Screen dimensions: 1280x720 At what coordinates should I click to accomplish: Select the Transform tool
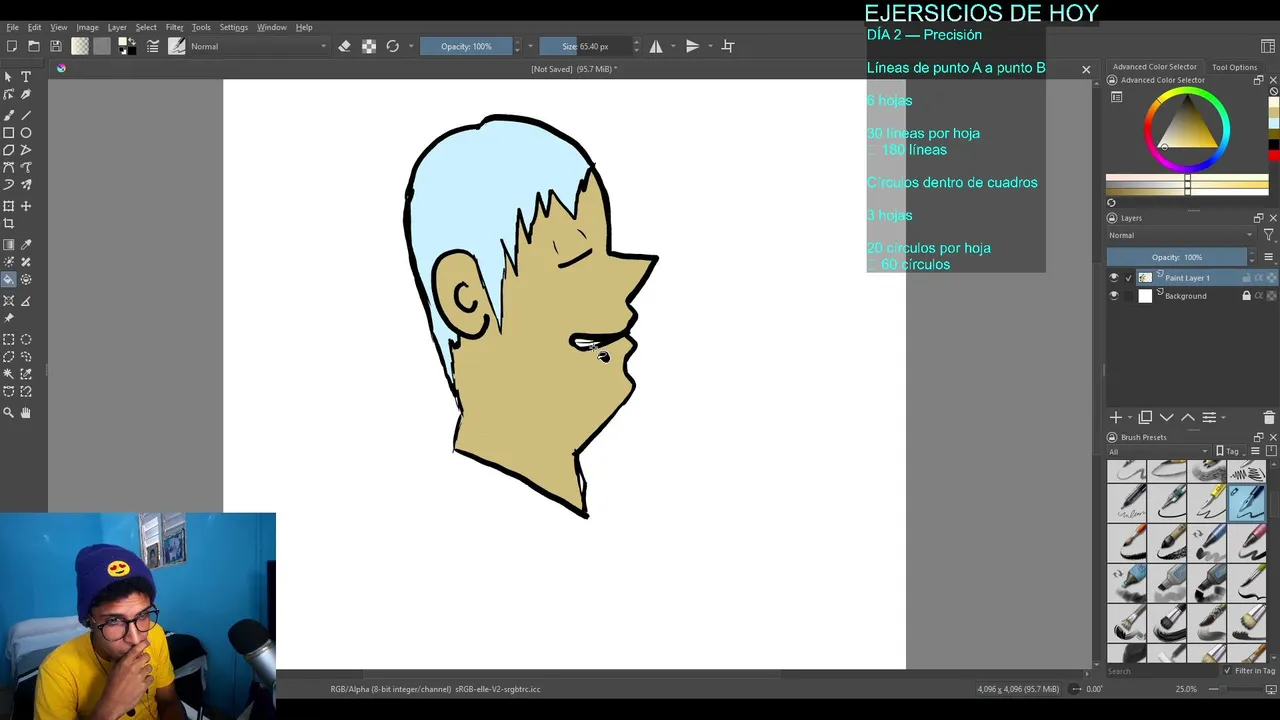pyautogui.click(x=9, y=206)
